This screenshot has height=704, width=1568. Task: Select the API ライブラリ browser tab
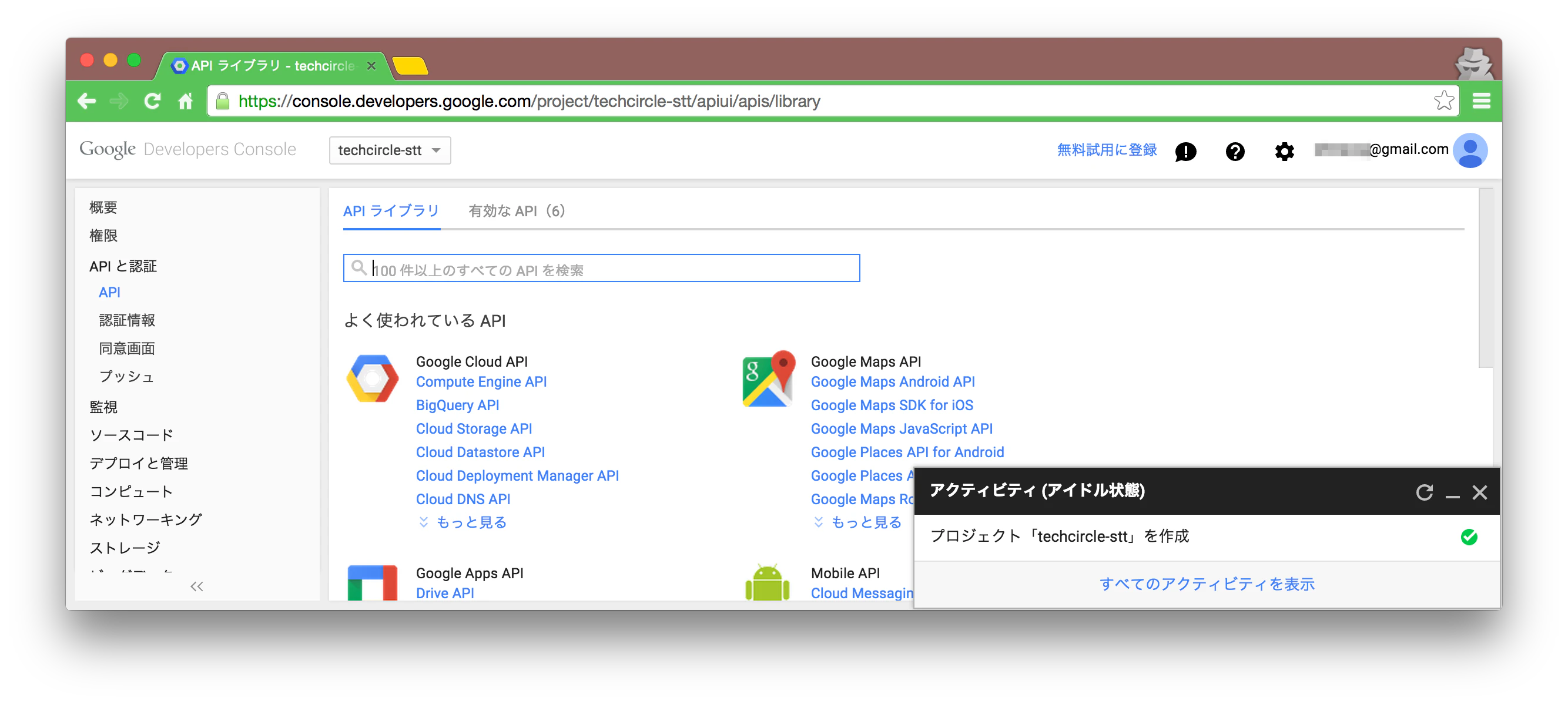(x=274, y=65)
